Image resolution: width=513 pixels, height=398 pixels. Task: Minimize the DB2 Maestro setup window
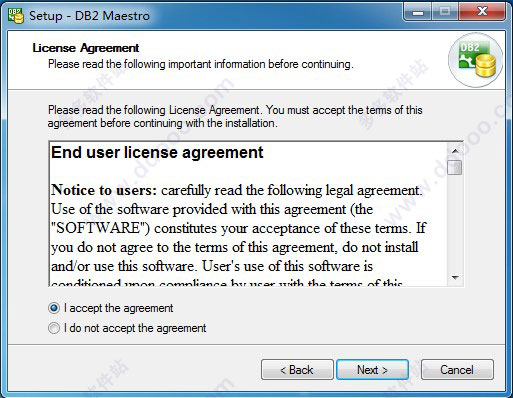click(418, 12)
